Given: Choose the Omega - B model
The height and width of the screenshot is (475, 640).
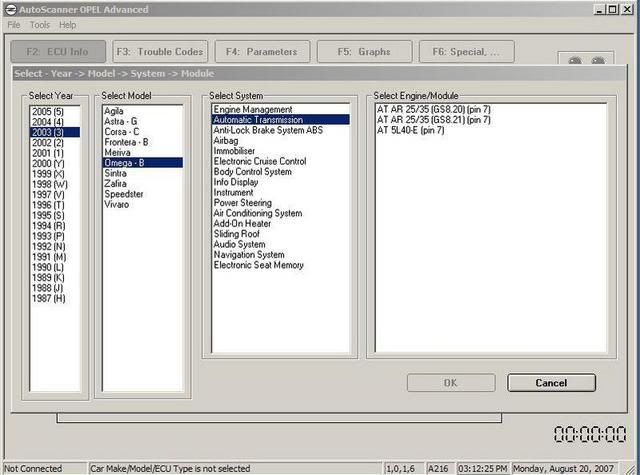Looking at the screenshot, I should [142, 163].
